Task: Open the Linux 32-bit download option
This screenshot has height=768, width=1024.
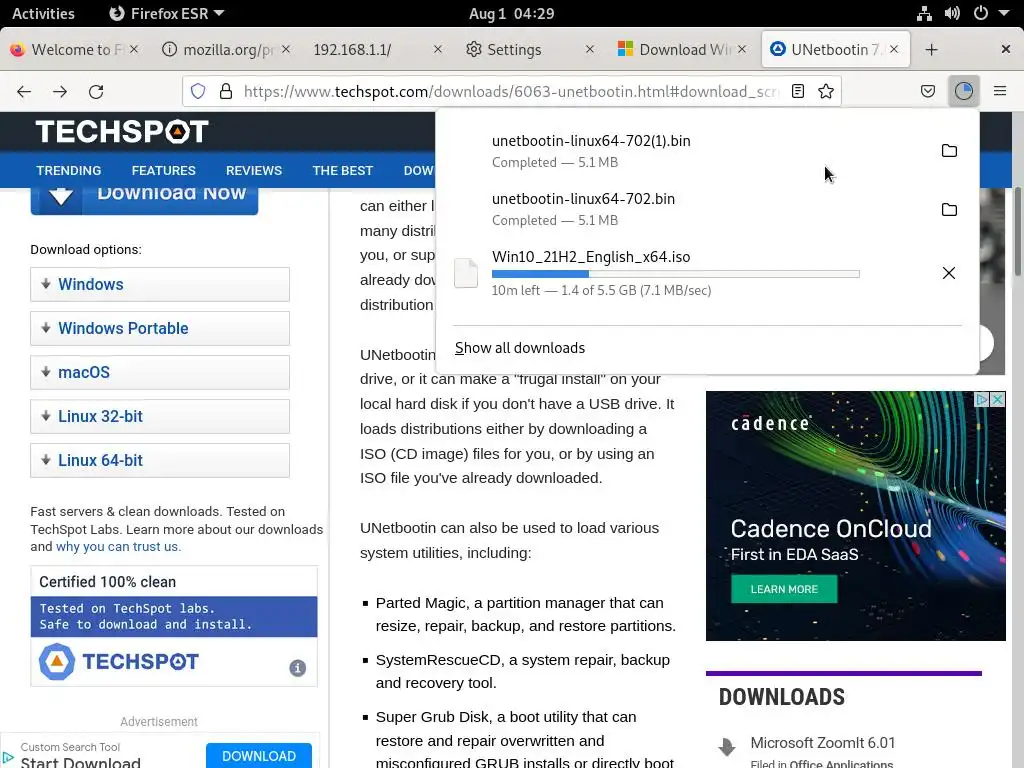Action: pyautogui.click(x=160, y=416)
